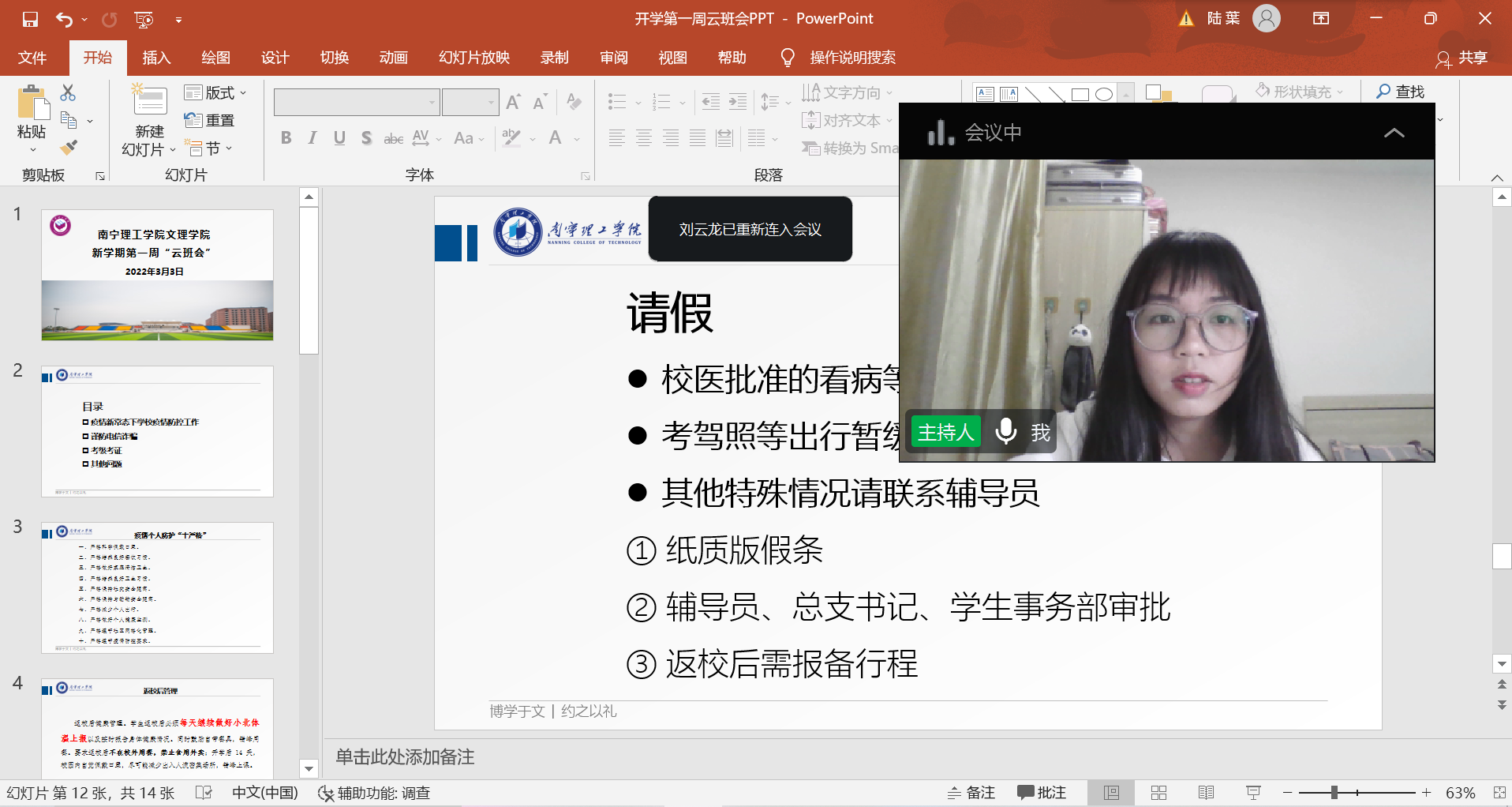Image resolution: width=1512 pixels, height=807 pixels.
Task: Open the Insert (插入) tab
Action: 156,58
